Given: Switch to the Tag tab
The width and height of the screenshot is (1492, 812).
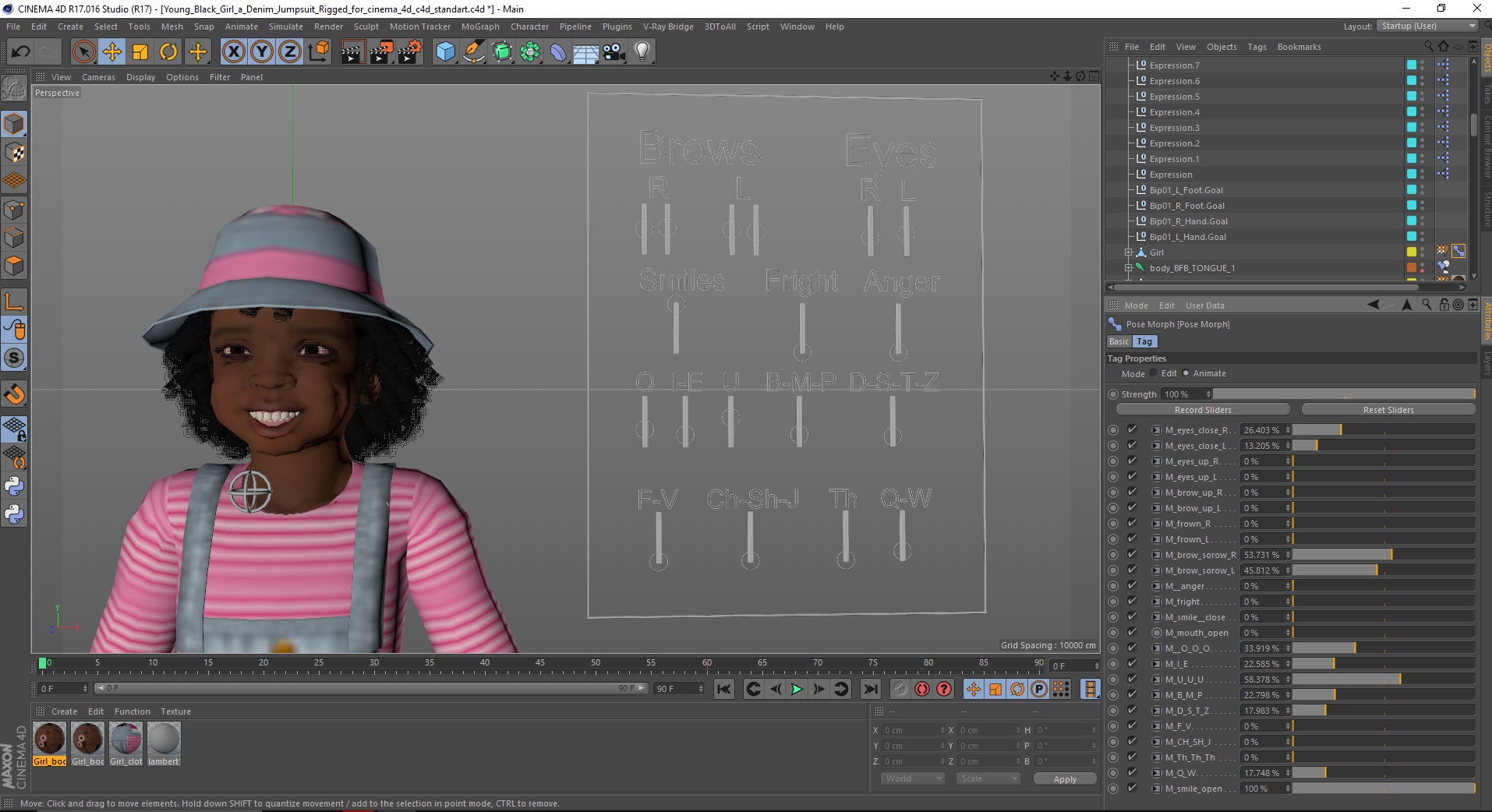Looking at the screenshot, I should [x=1144, y=341].
